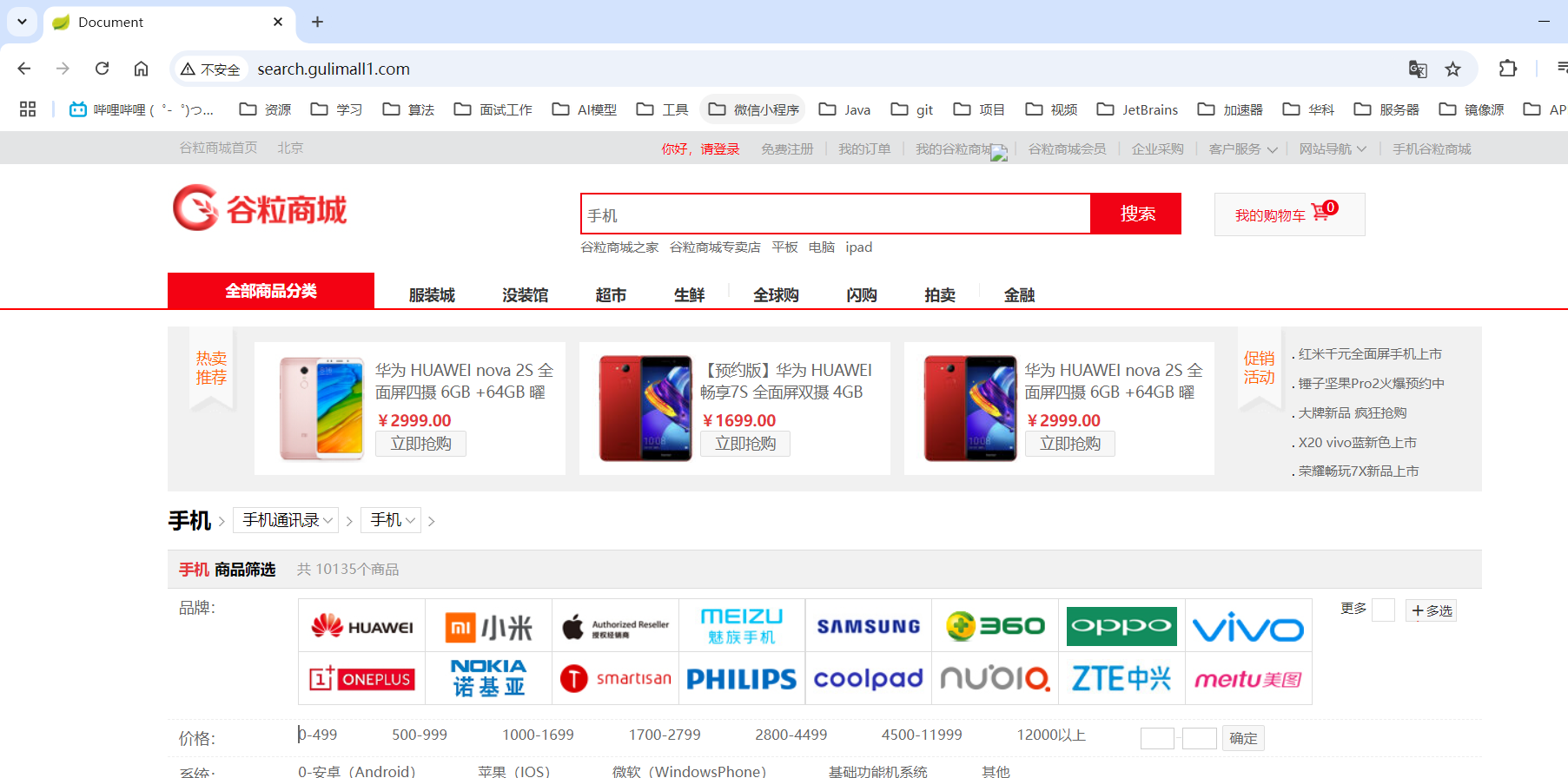Click the 谷粒商城 logo

click(x=260, y=208)
